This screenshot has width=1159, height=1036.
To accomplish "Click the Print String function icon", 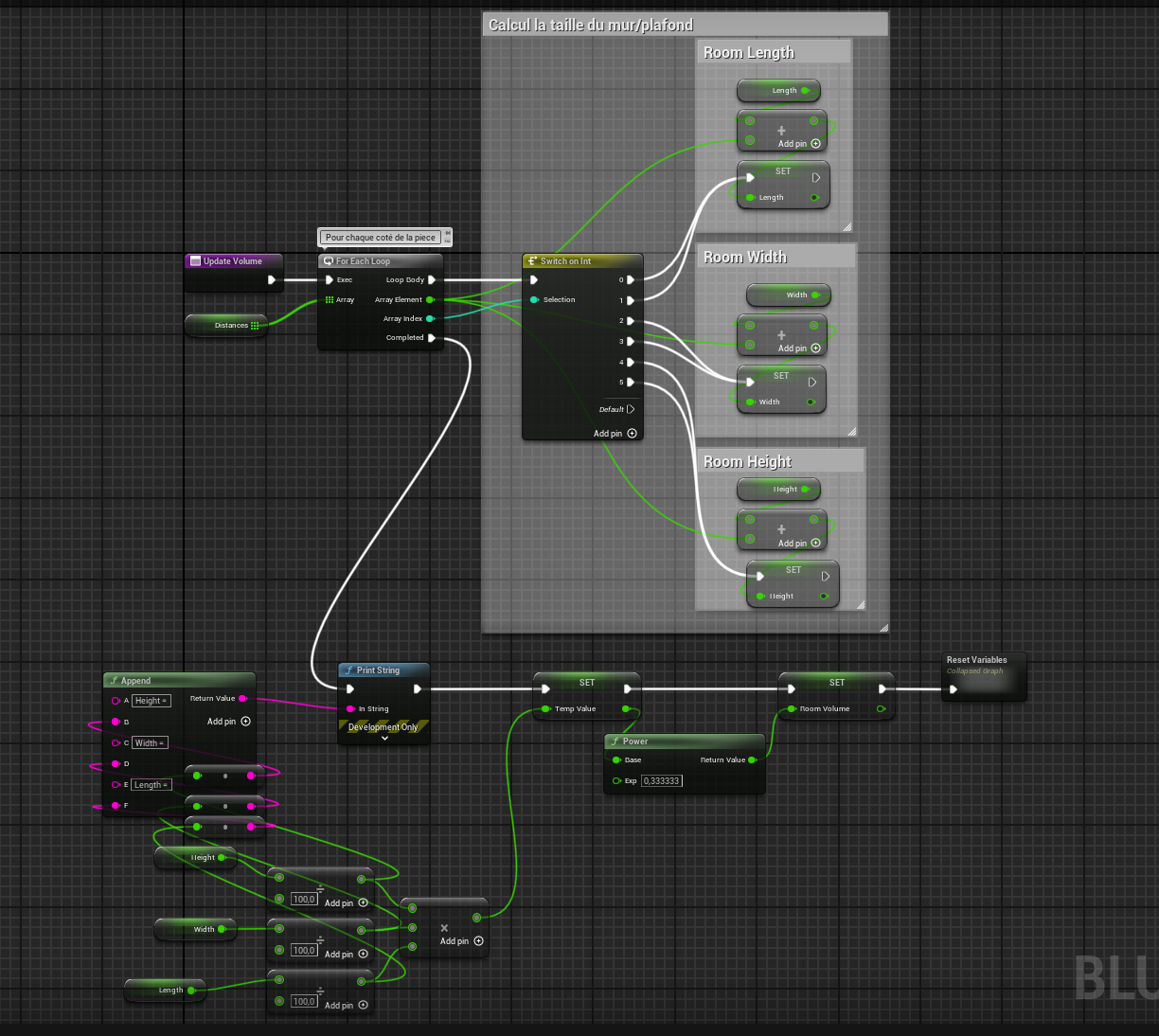I will [x=348, y=670].
